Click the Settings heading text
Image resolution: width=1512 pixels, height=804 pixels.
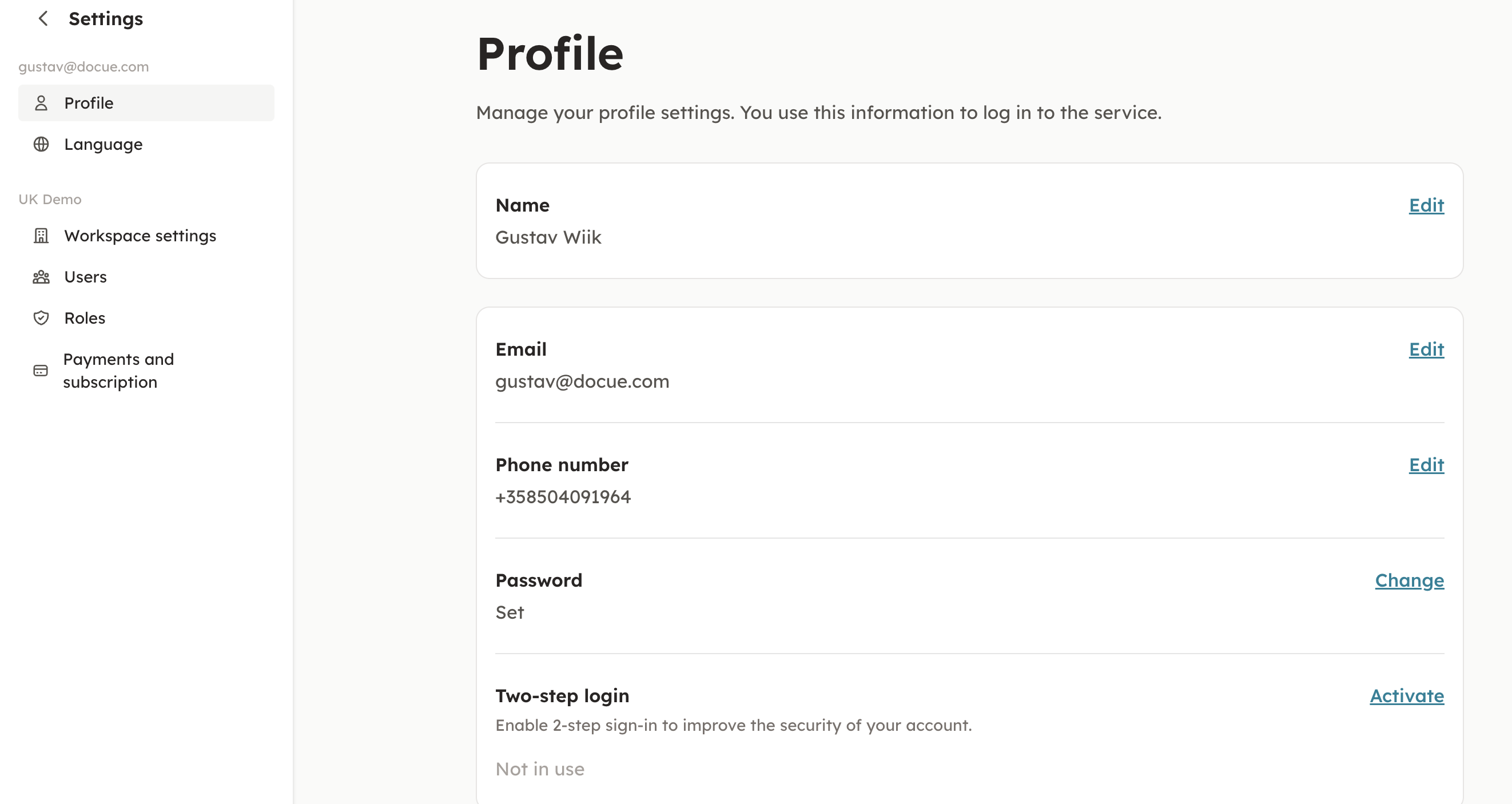click(106, 19)
